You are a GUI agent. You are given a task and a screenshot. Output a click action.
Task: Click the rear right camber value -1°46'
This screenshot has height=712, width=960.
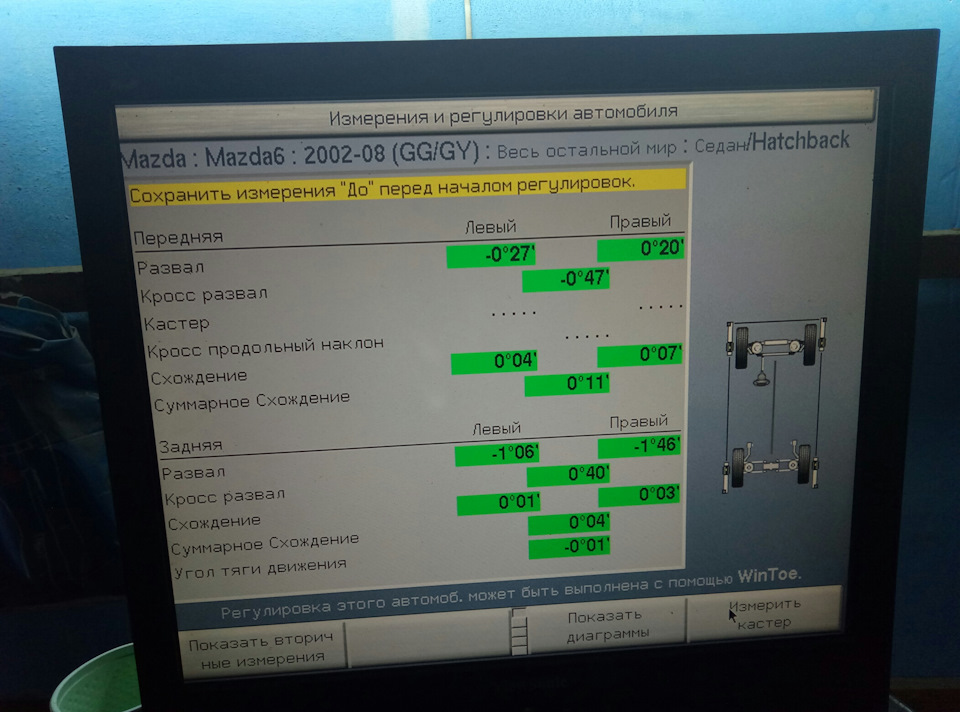click(x=640, y=446)
